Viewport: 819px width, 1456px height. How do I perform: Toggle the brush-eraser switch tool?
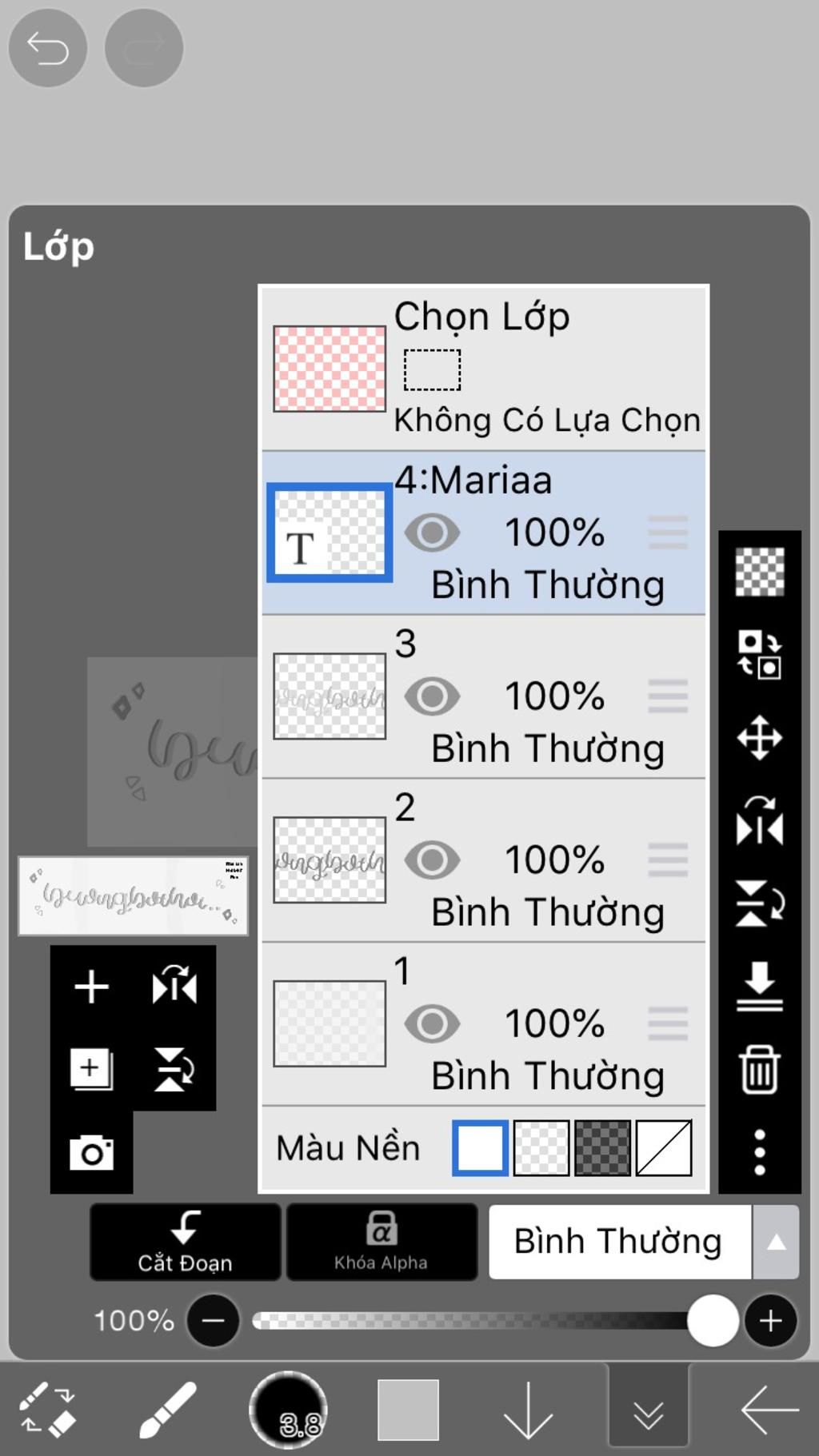[x=47, y=1410]
